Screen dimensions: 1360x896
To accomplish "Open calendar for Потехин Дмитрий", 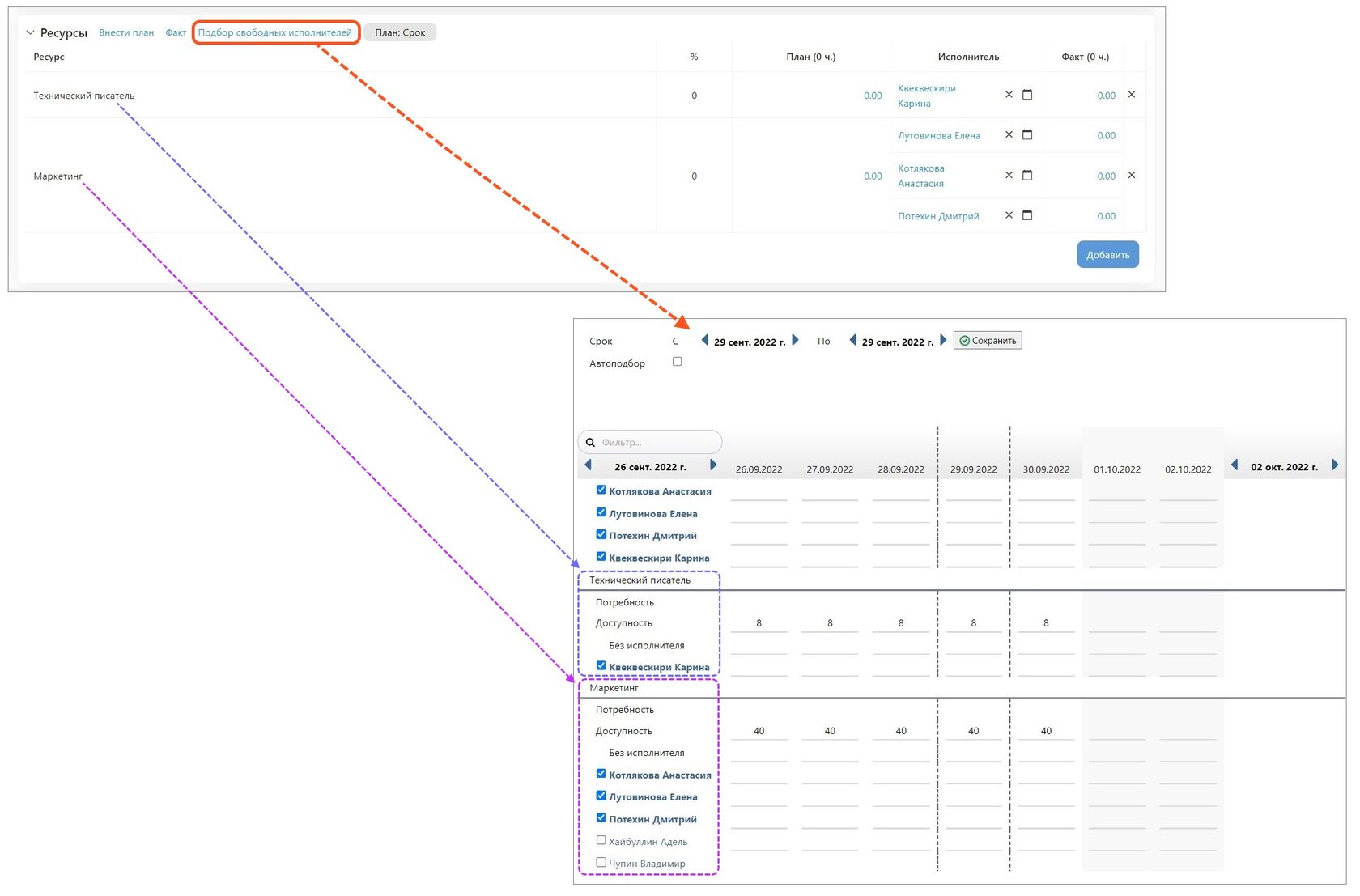I will [1027, 215].
